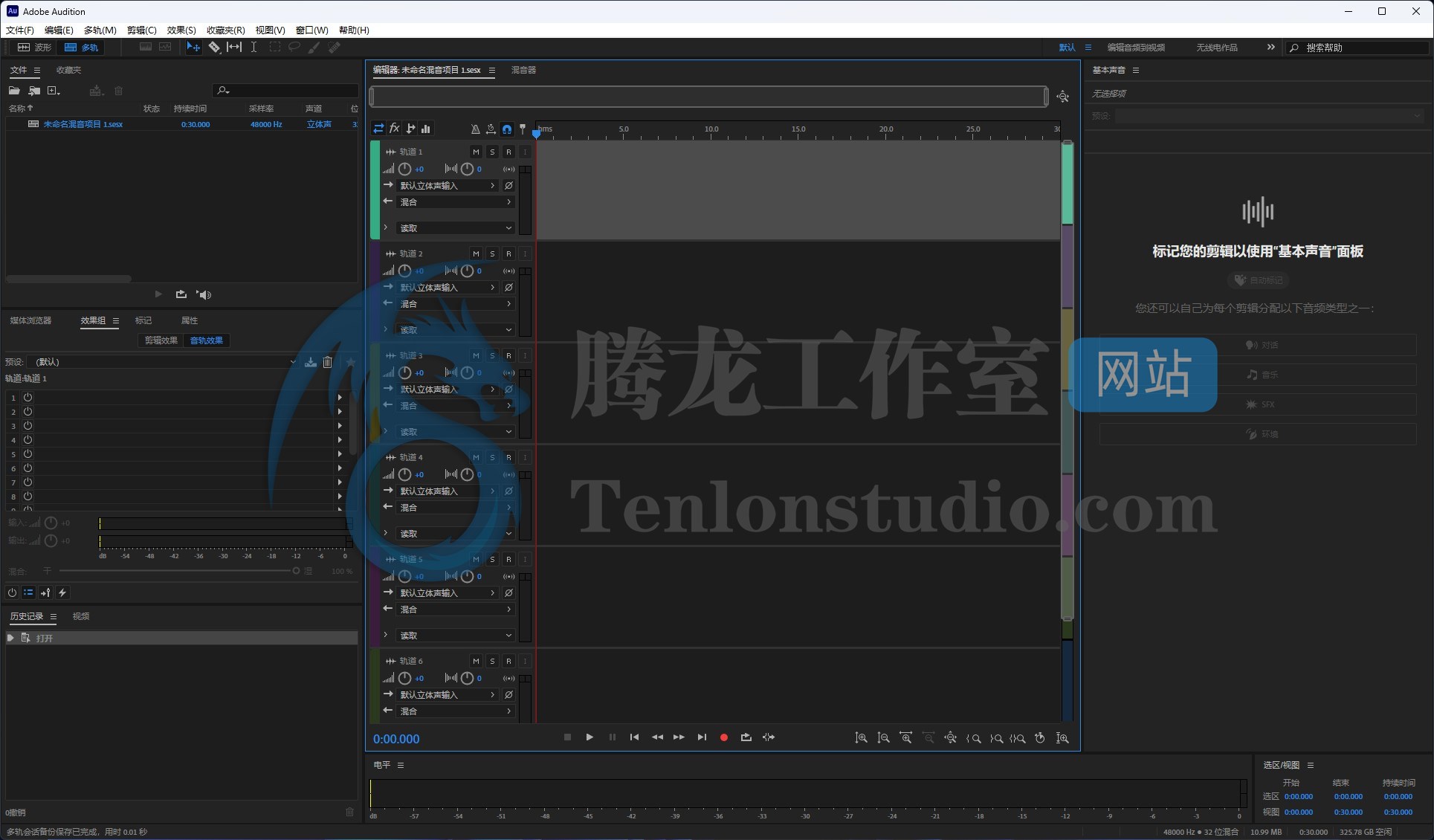Select the Move tool
Image resolution: width=1434 pixels, height=840 pixels.
click(193, 47)
